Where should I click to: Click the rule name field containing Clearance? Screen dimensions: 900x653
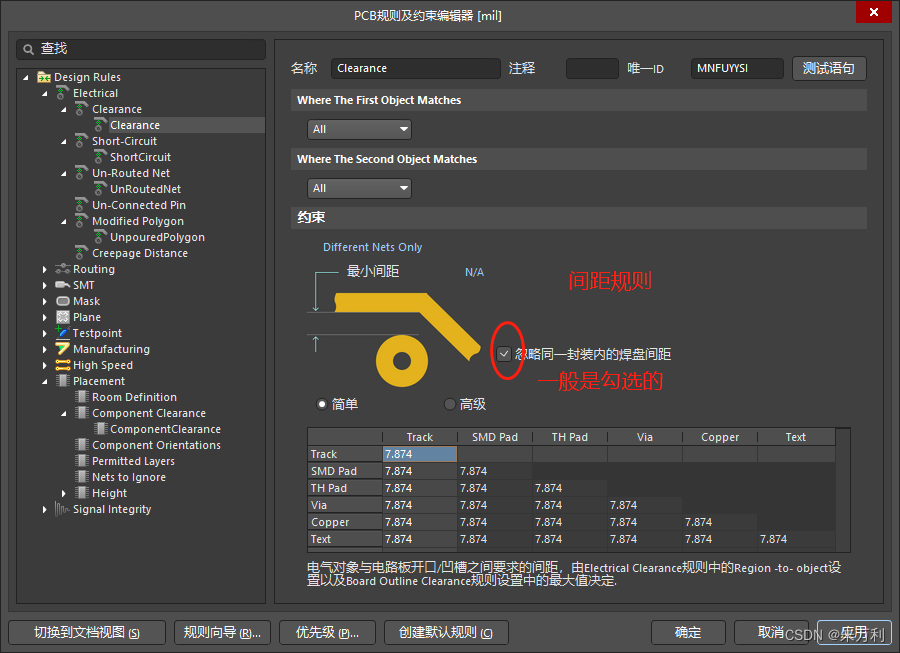click(415, 68)
